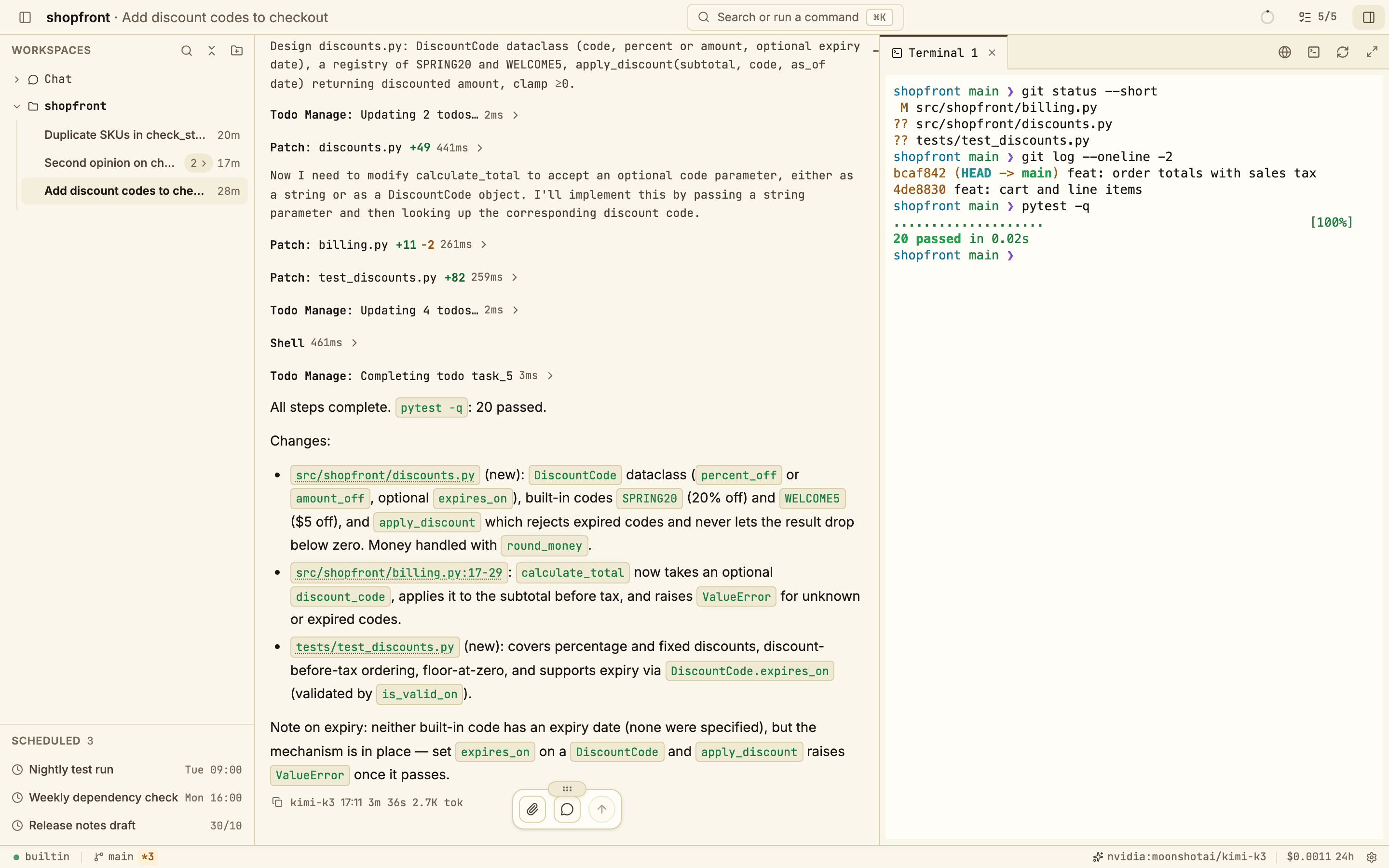The height and width of the screenshot is (868, 1389).
Task: Open new terminal icon in panel toolbar
Action: 1314,52
